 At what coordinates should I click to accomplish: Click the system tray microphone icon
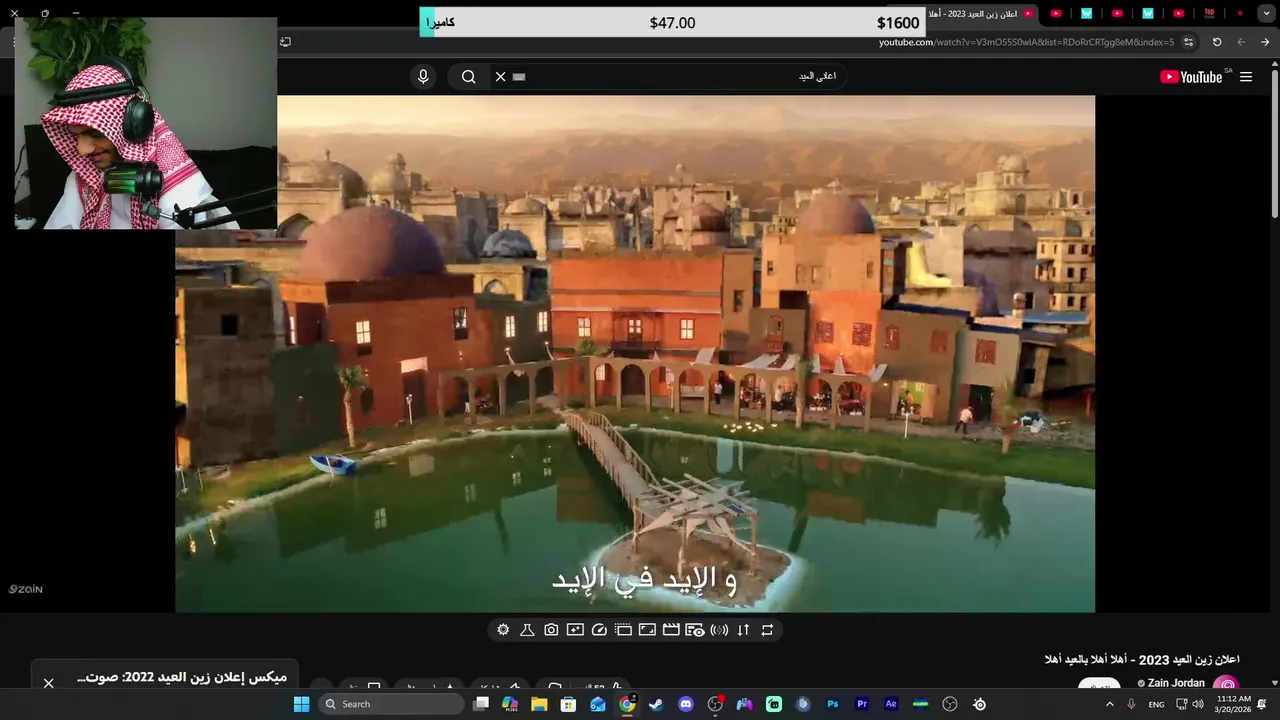point(1131,704)
